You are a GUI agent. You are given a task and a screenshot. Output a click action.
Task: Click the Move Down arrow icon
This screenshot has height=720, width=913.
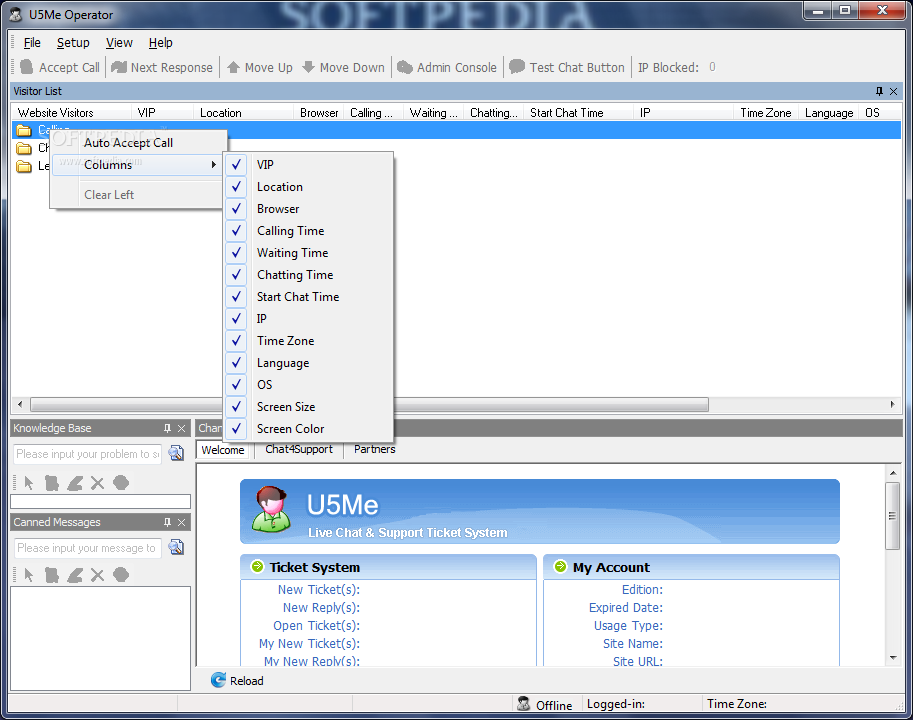coord(308,67)
